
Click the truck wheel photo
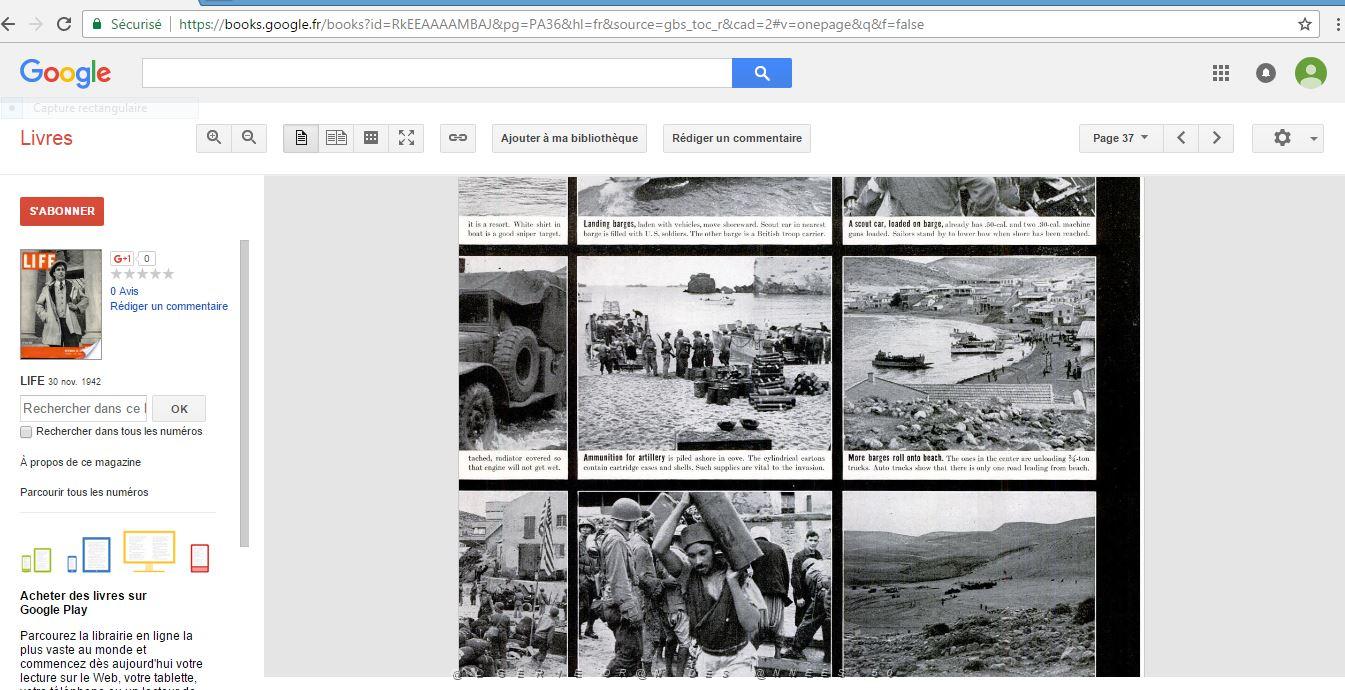pyautogui.click(x=513, y=353)
